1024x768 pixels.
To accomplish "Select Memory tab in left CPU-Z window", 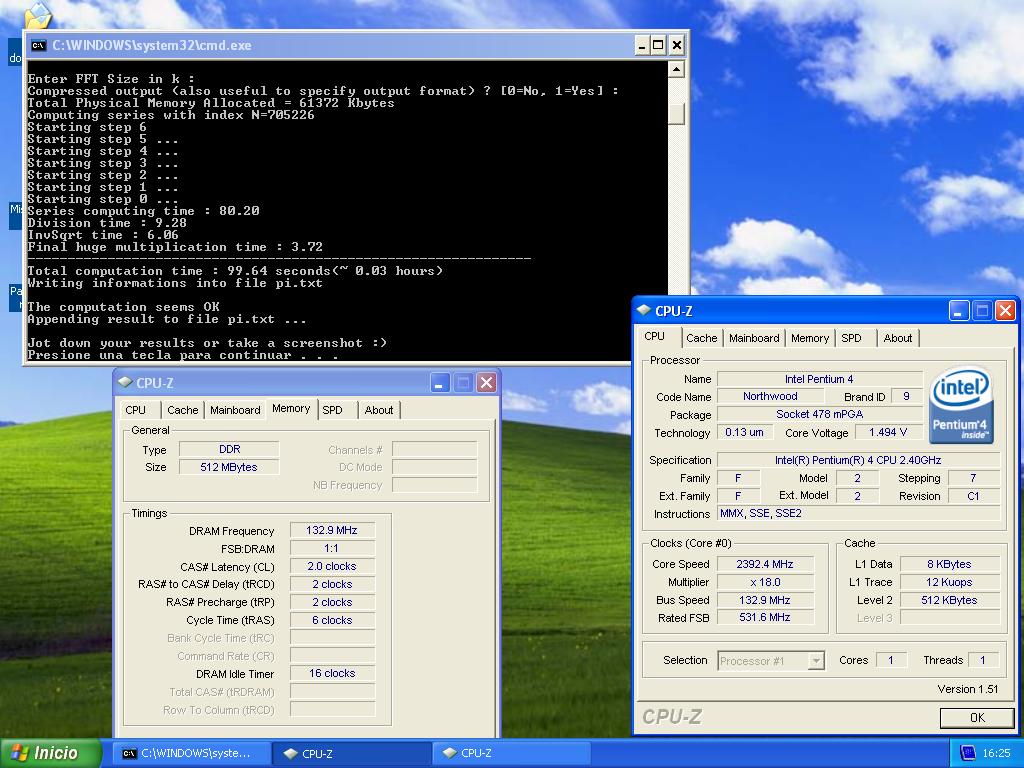I will pos(291,408).
